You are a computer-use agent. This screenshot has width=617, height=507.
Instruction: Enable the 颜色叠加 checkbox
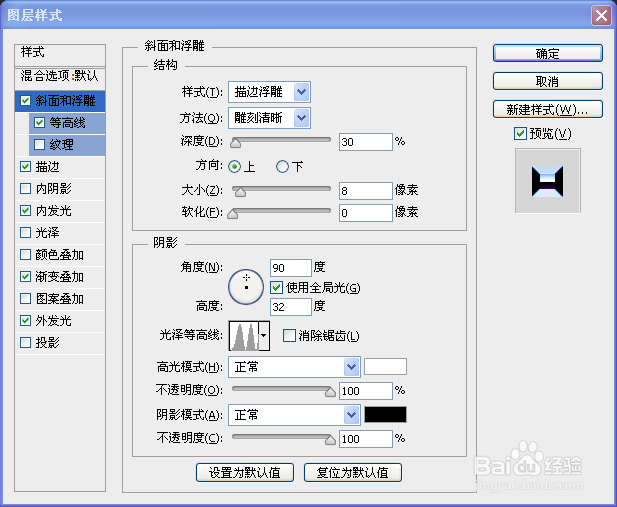tap(25, 255)
